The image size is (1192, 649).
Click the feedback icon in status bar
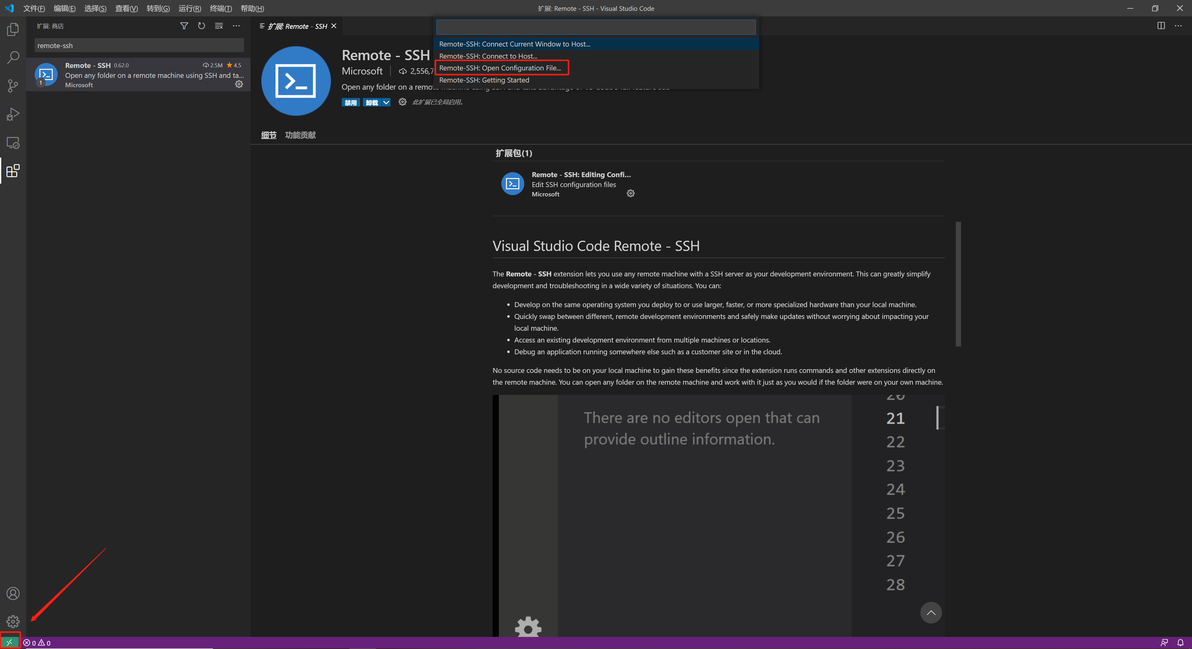tap(1164, 643)
